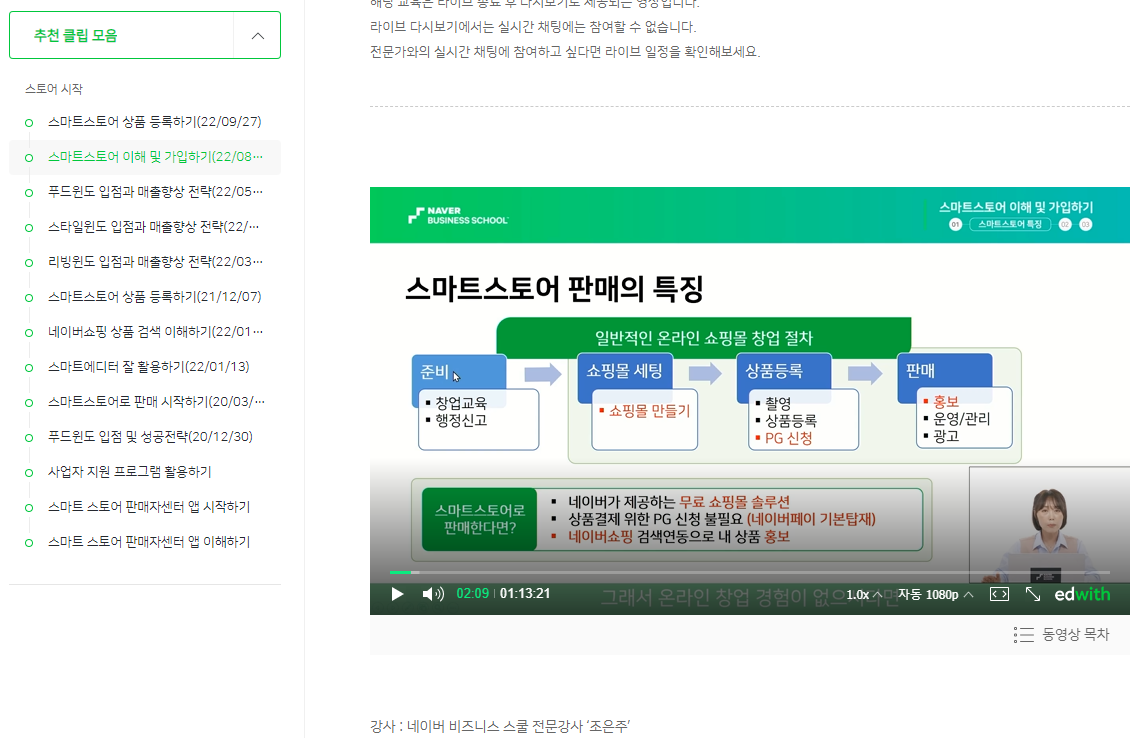Open 스마트 스토어 판매자센터 앱 이해하기 clip
This screenshot has width=1137, height=738.
pyautogui.click(x=149, y=542)
